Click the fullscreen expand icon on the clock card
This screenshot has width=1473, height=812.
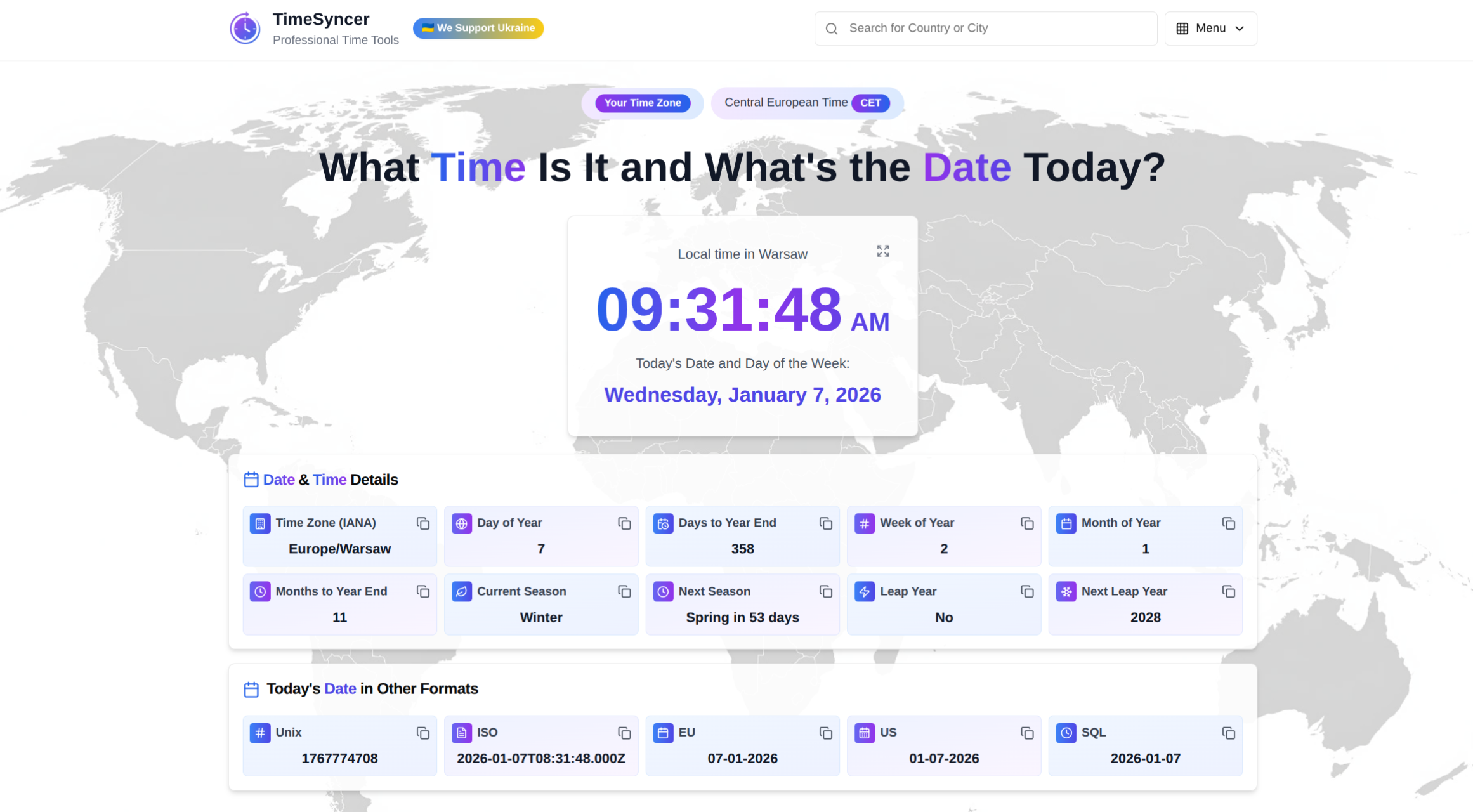[x=883, y=251]
